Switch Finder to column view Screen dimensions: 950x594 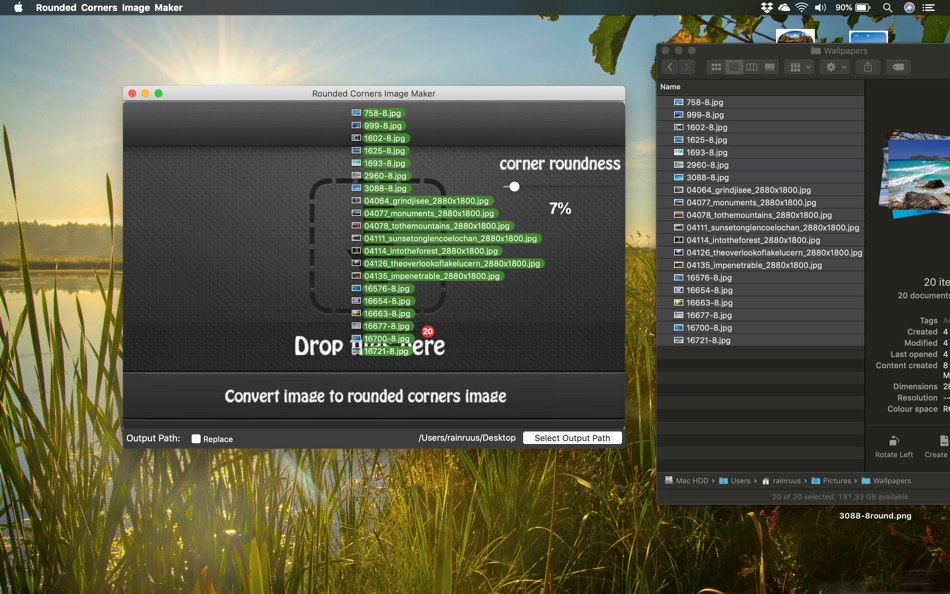click(752, 67)
